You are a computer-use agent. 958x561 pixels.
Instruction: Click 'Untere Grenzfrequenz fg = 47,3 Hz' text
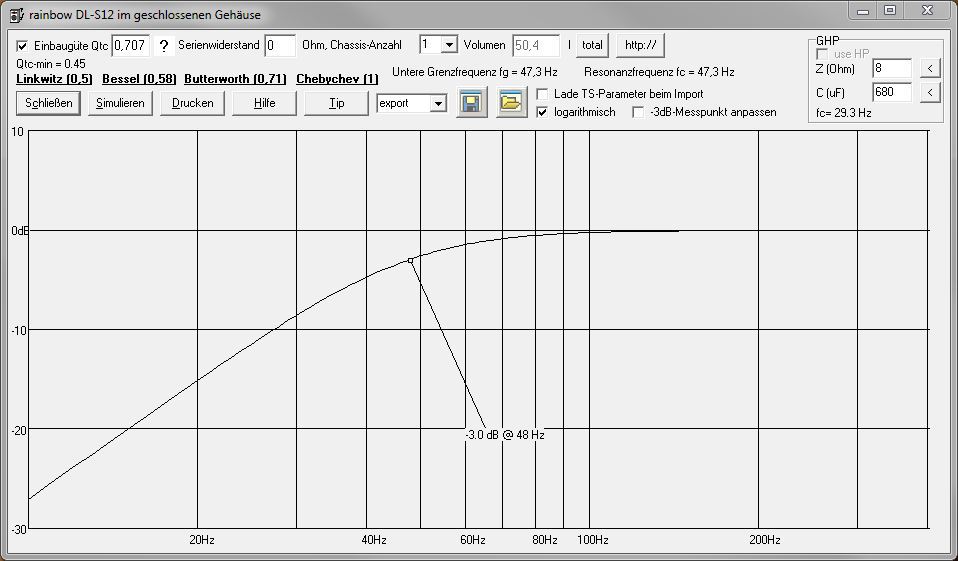tap(475, 72)
